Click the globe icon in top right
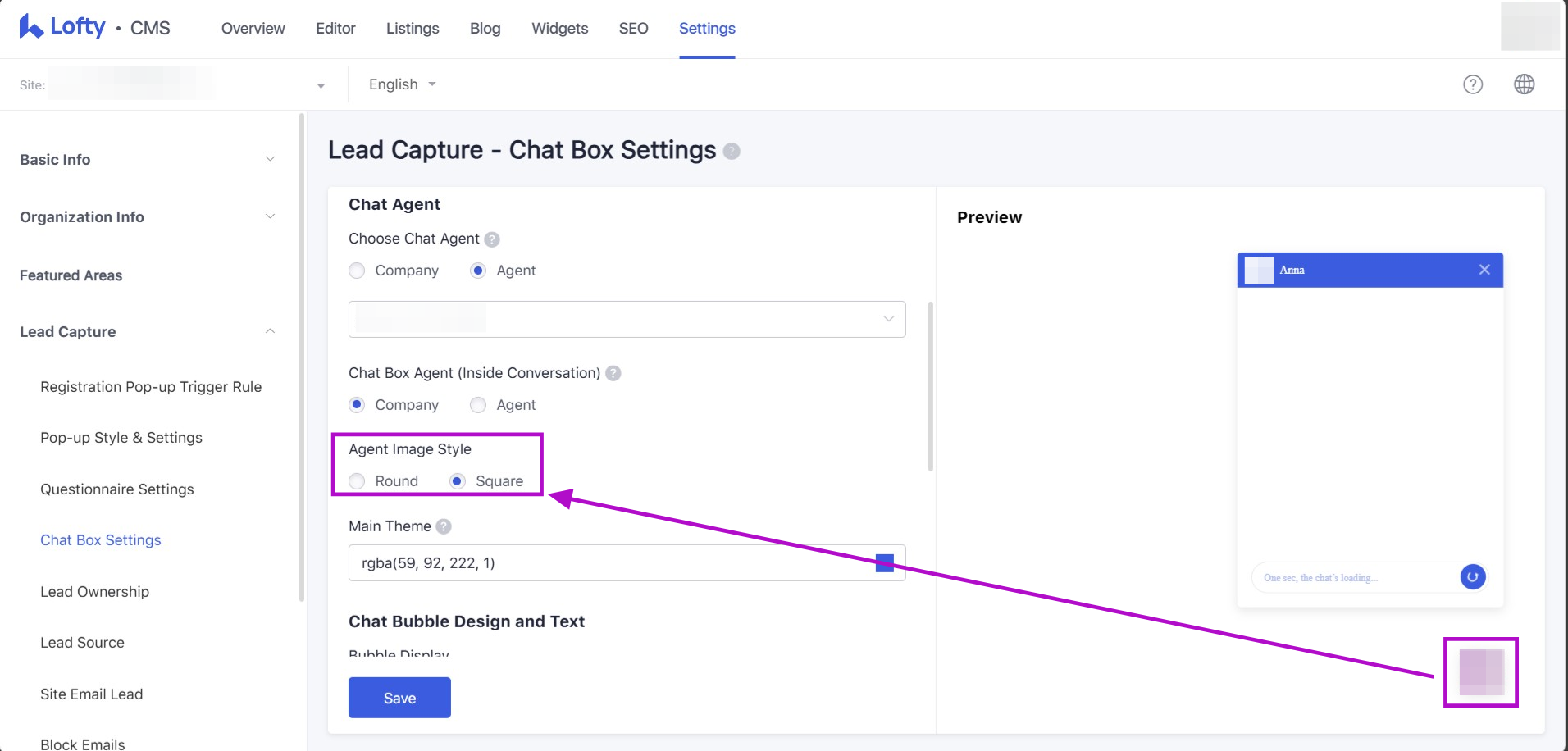Viewport: 1568px width, 751px height. (x=1524, y=84)
